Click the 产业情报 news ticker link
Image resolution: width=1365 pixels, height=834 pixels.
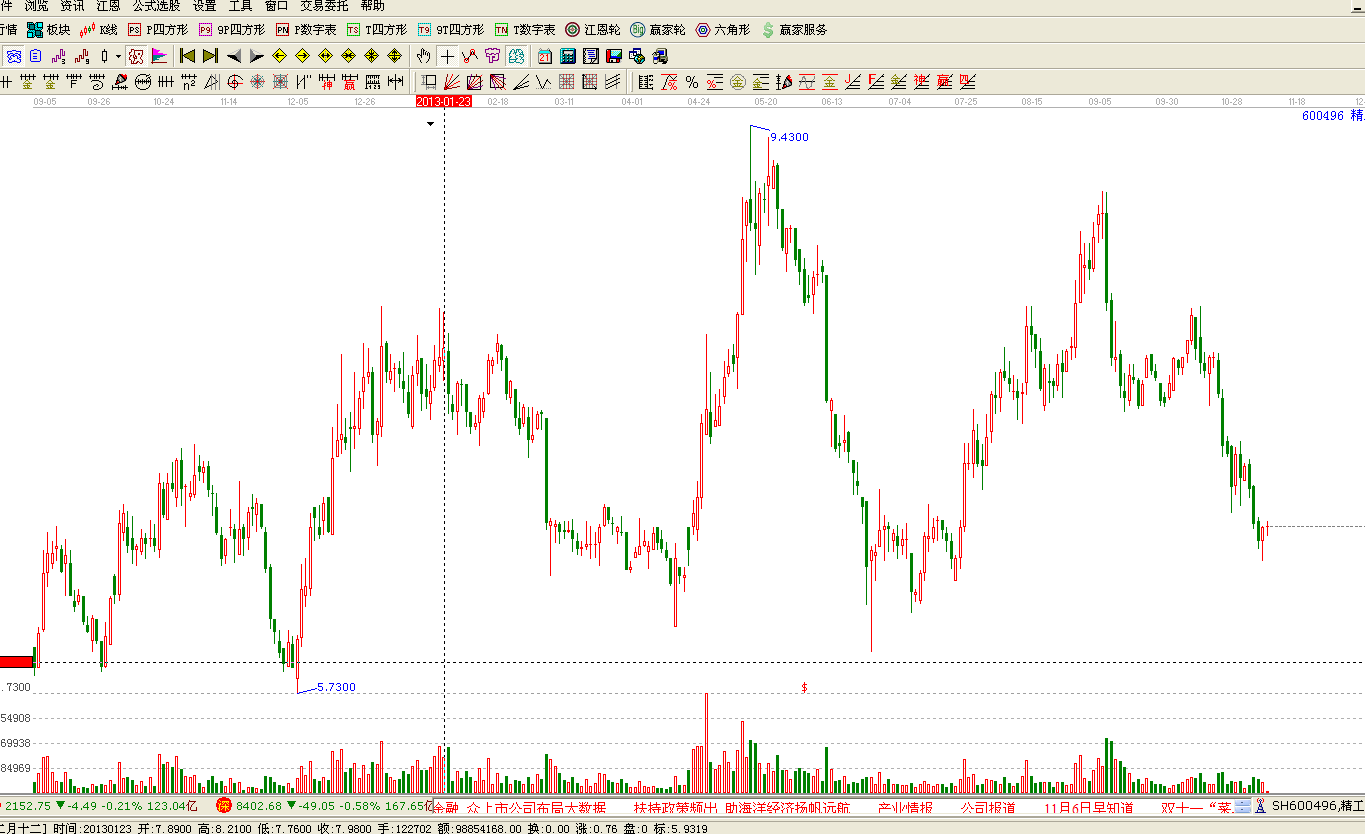(x=905, y=807)
